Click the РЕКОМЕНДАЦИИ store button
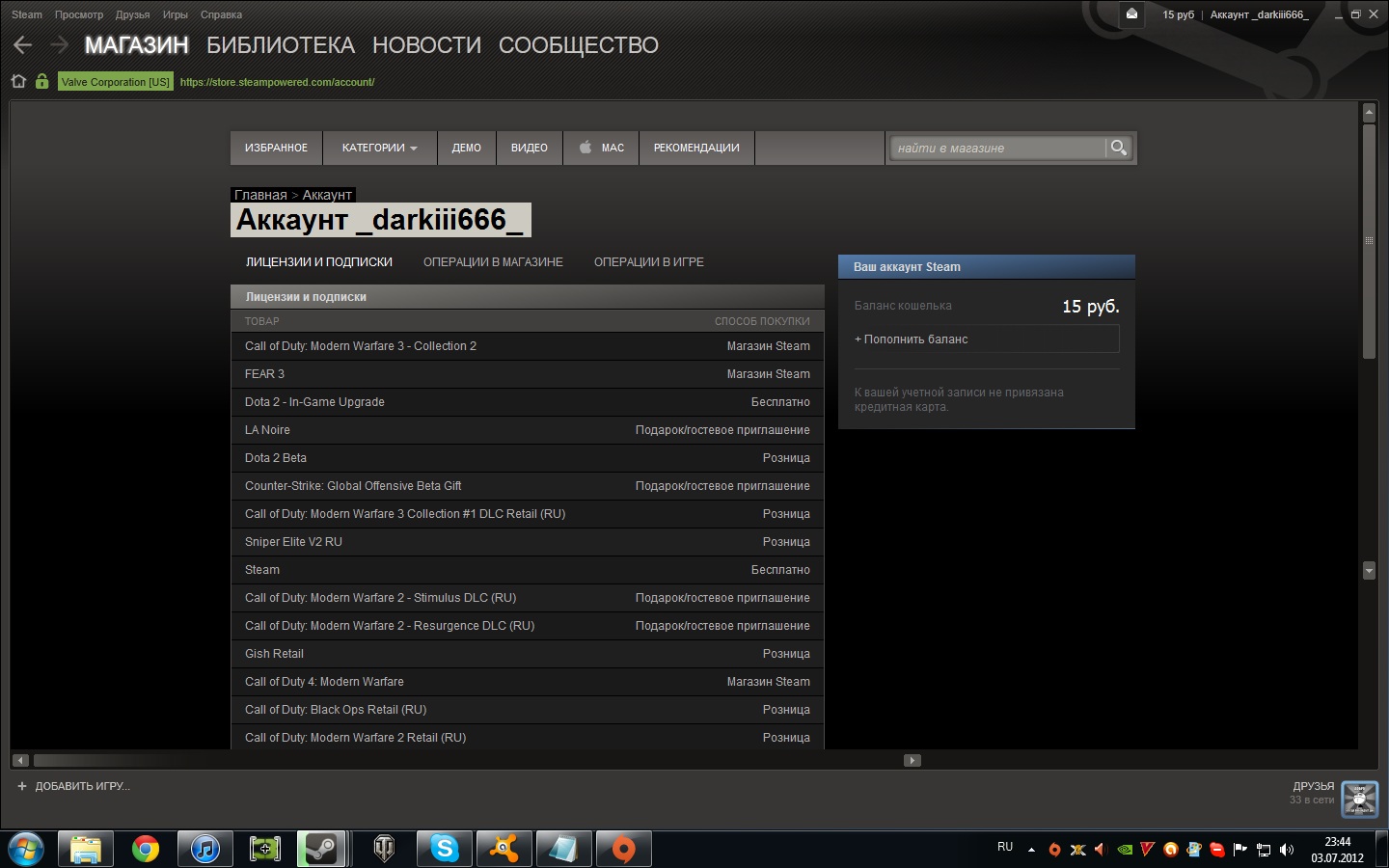Viewport: 1389px width, 868px height. (x=696, y=148)
